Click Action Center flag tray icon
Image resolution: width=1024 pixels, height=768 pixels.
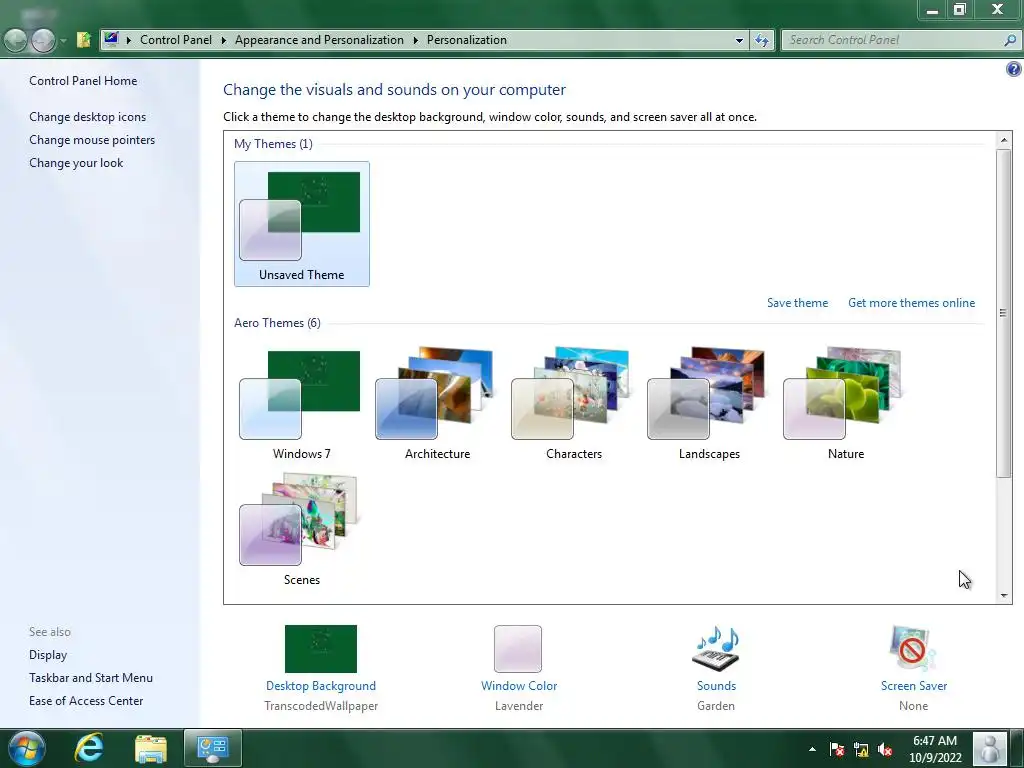tap(837, 749)
